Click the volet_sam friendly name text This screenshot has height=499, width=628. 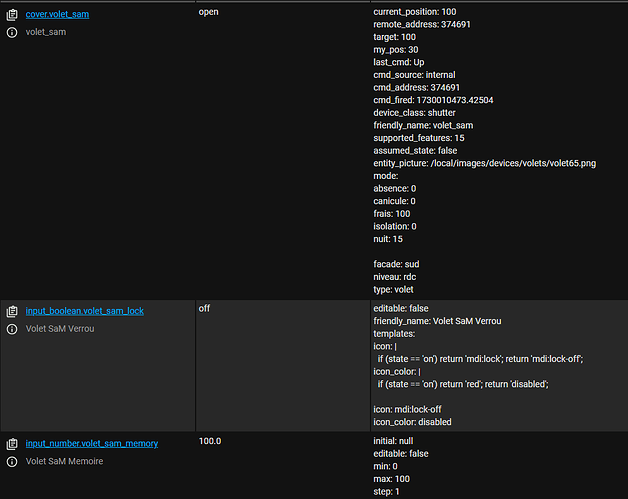click(x=46, y=32)
